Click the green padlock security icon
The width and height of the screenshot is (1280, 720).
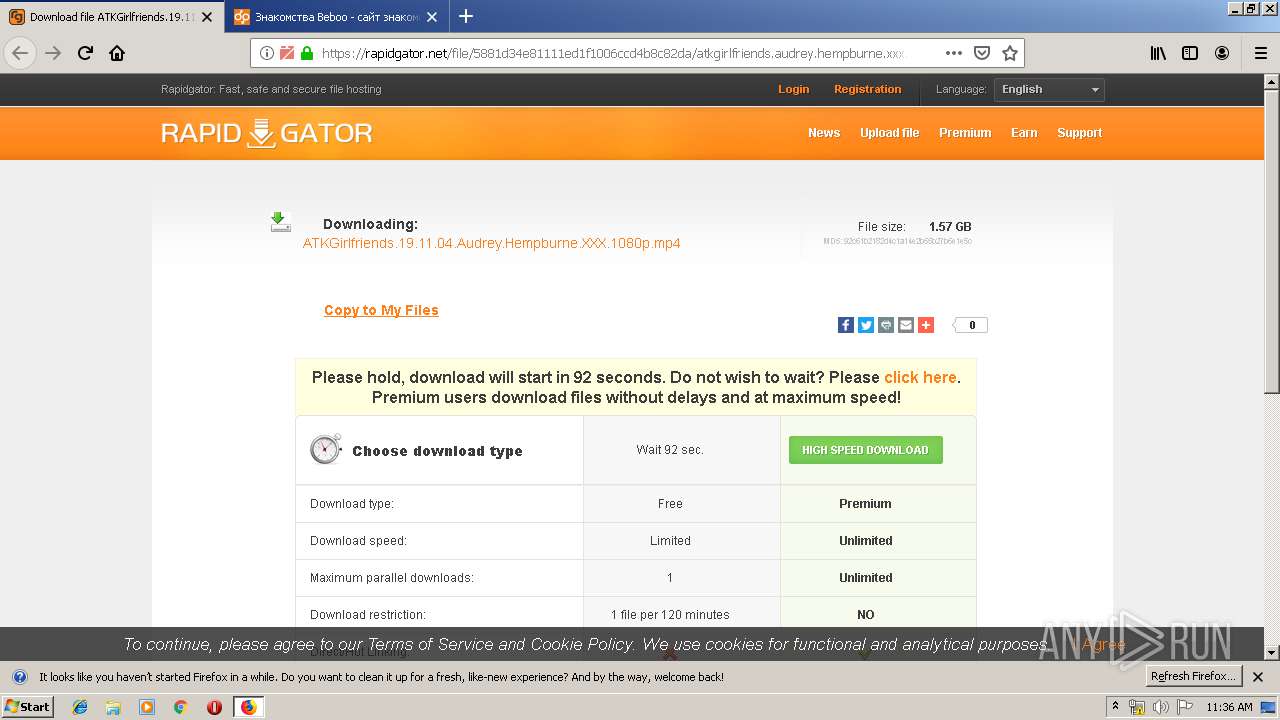click(307, 53)
